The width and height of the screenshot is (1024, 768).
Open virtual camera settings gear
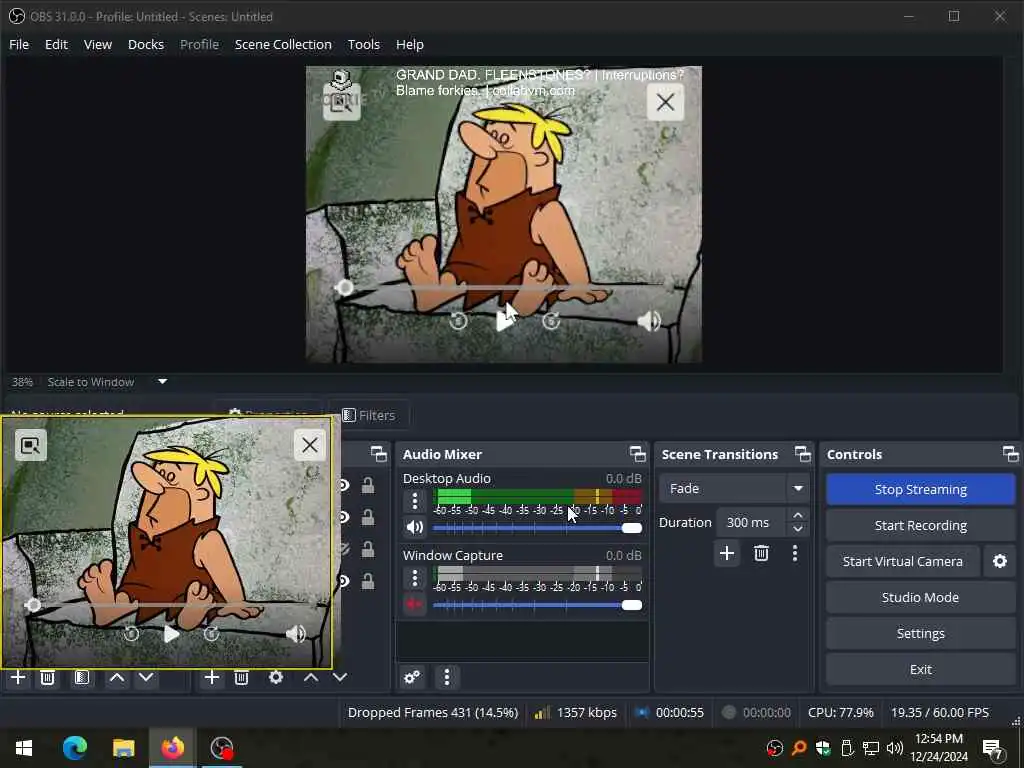(x=1000, y=561)
